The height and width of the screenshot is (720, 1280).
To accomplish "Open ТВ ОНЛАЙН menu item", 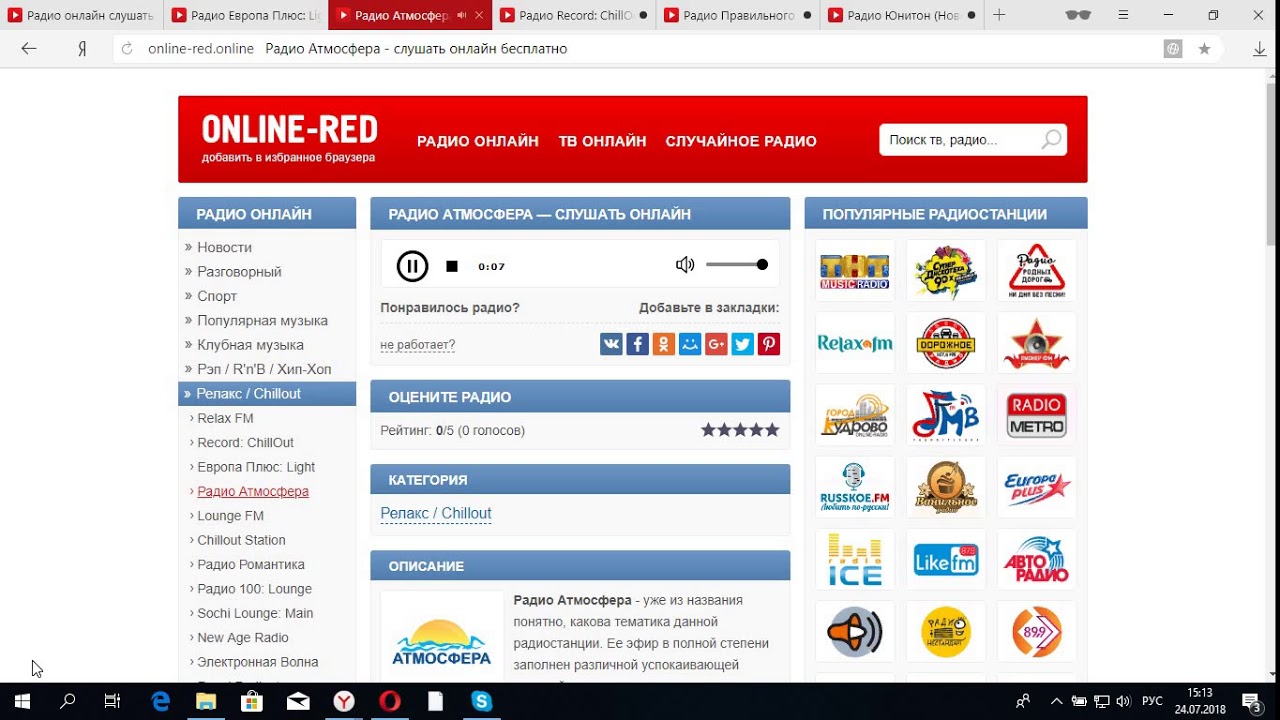I will 602,141.
